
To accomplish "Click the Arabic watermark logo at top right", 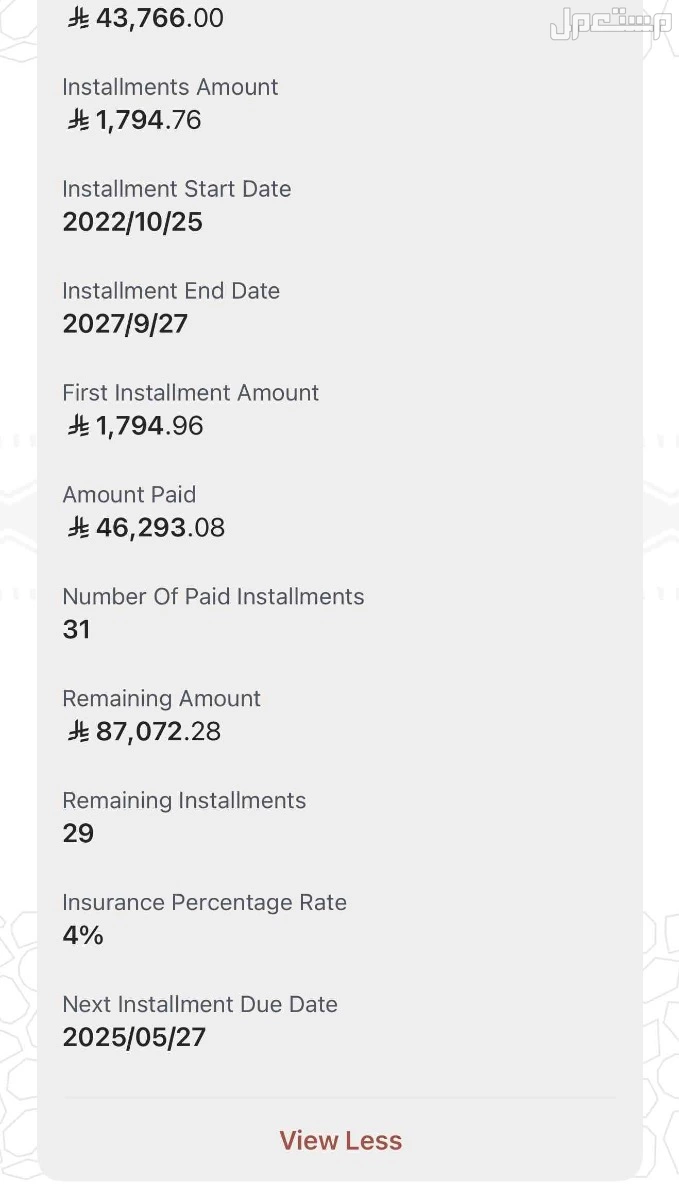I will tap(609, 25).
